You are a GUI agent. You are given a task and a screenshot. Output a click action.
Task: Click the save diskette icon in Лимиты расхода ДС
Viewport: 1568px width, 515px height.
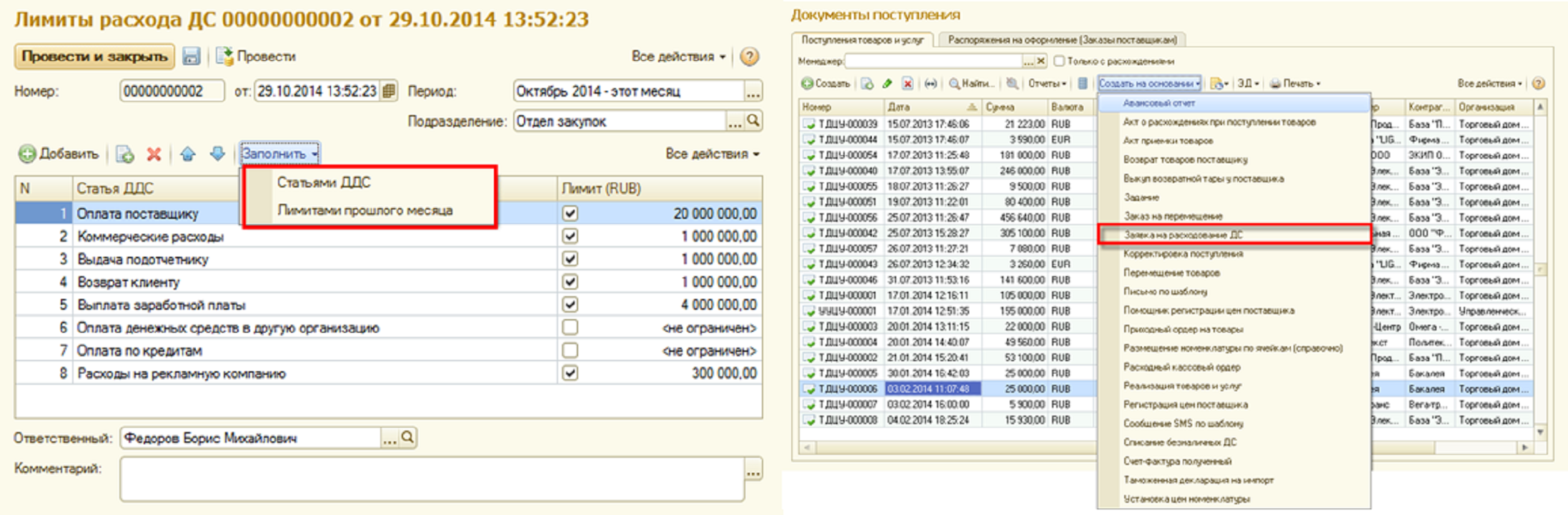point(191,57)
